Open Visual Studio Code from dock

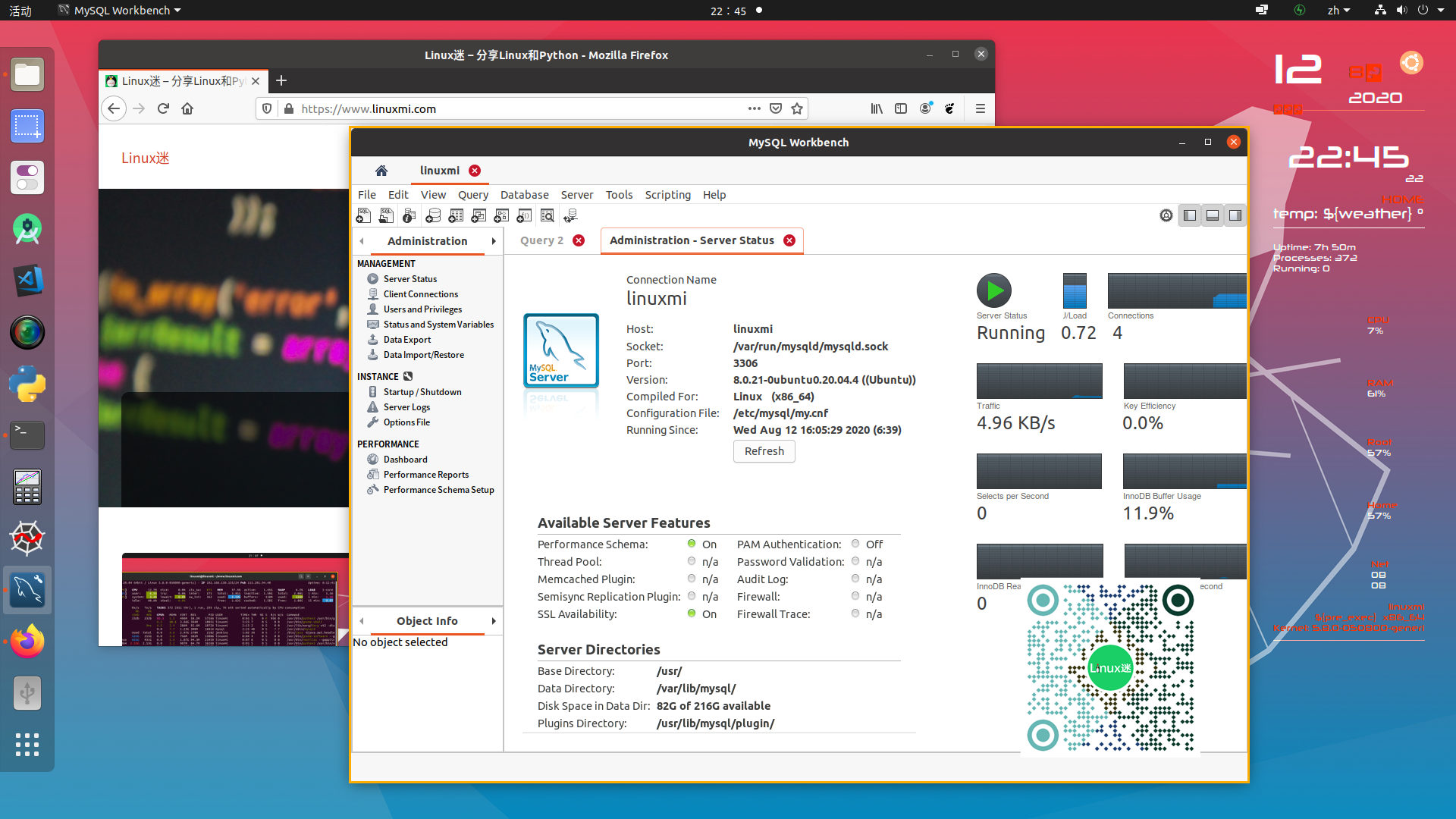pyautogui.click(x=27, y=281)
